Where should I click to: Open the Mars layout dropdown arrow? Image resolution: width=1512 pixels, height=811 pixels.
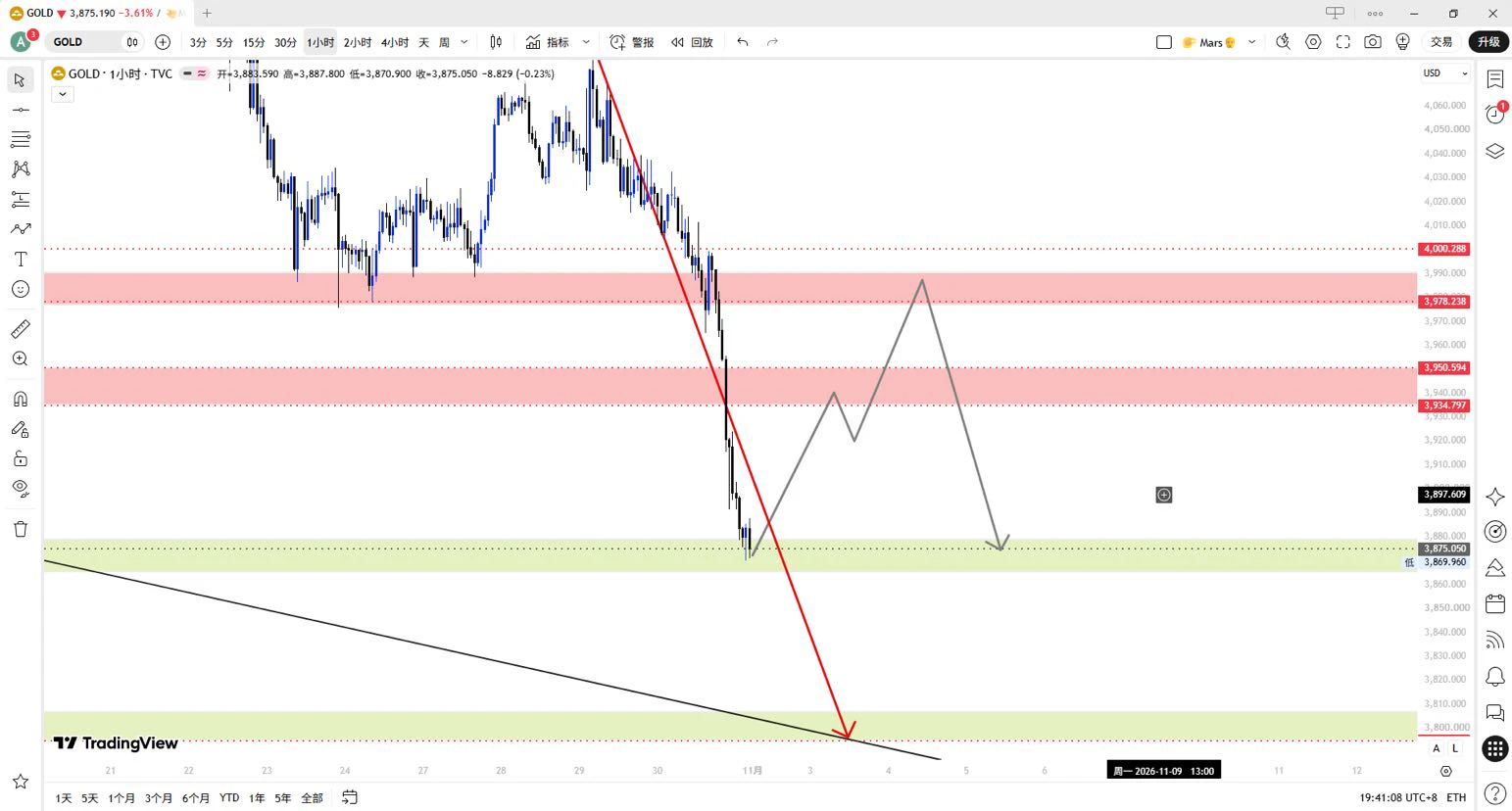coord(1251,42)
